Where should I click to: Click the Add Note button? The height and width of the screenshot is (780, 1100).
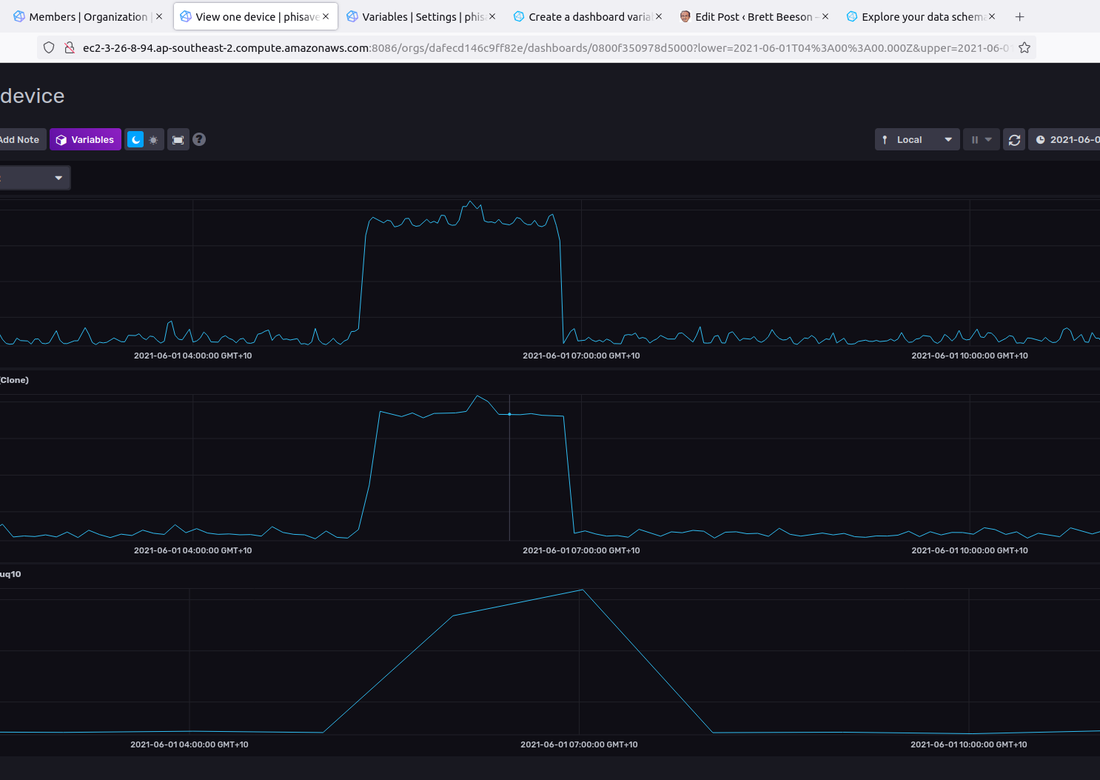click(22, 140)
